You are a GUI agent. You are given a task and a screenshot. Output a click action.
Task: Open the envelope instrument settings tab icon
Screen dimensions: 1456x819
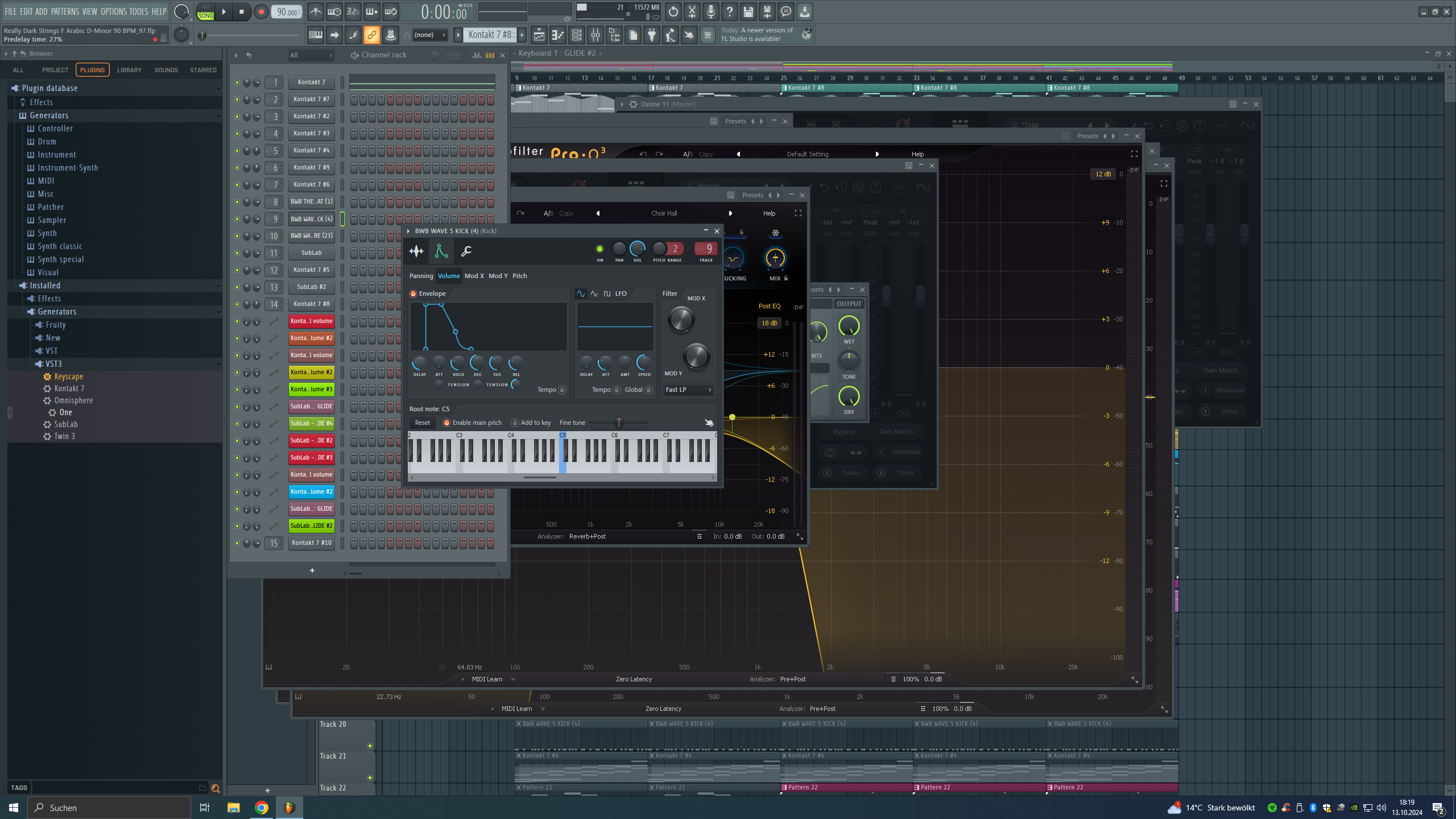(441, 251)
